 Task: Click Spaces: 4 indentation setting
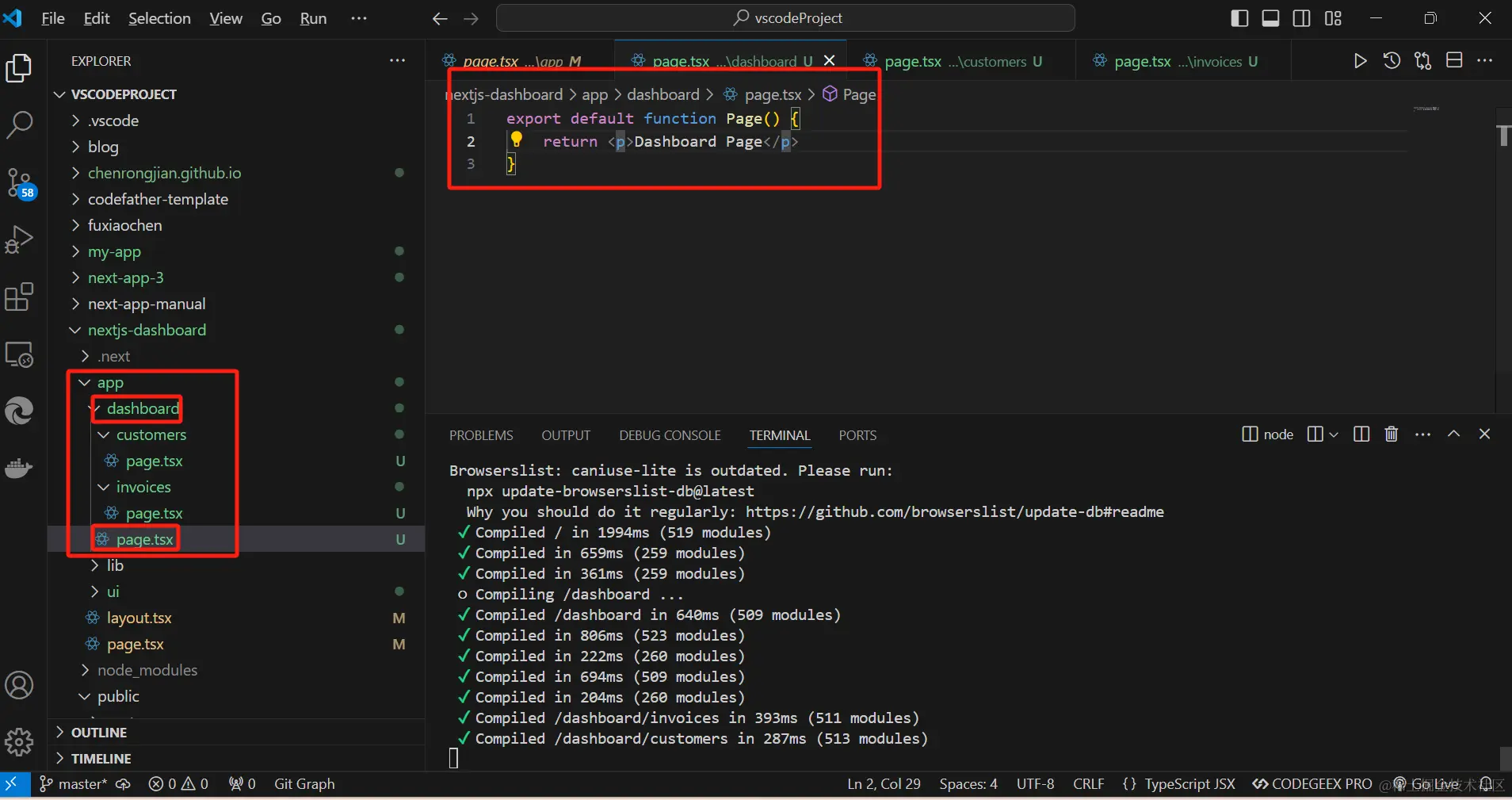[968, 784]
